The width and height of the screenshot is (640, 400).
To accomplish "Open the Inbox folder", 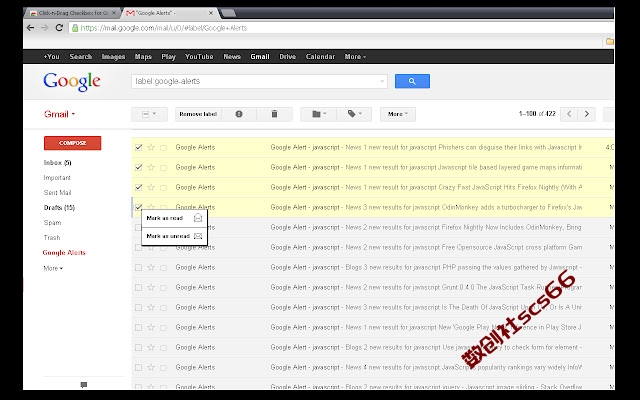I will coord(58,162).
